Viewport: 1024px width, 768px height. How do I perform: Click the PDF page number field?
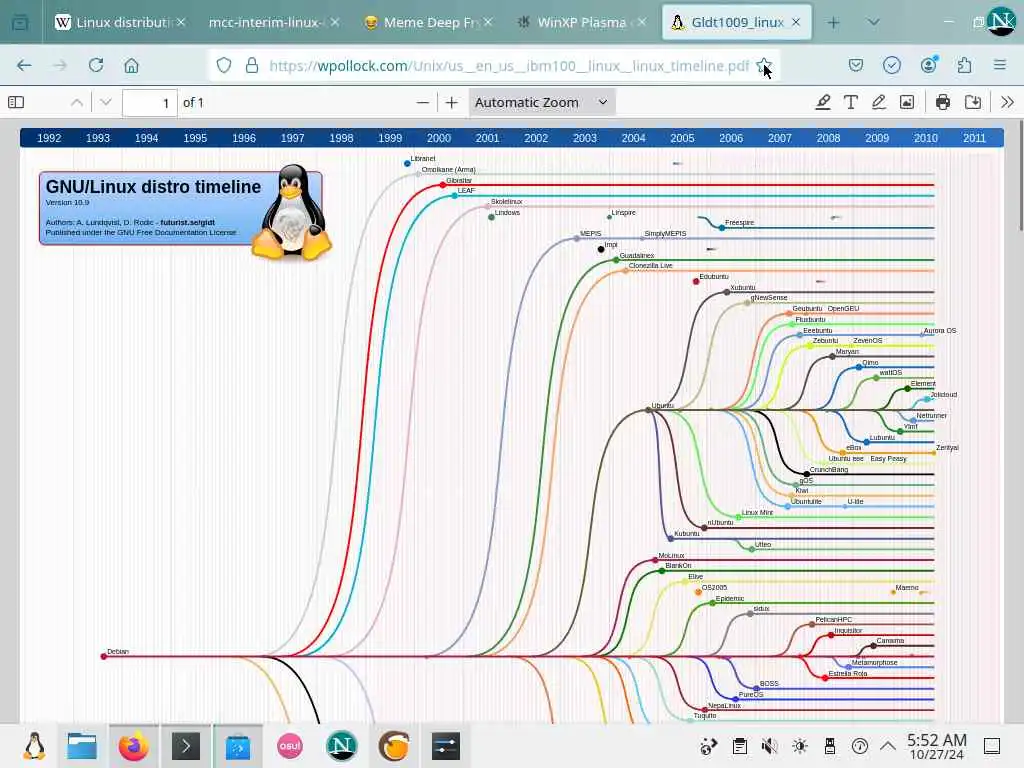(x=150, y=103)
